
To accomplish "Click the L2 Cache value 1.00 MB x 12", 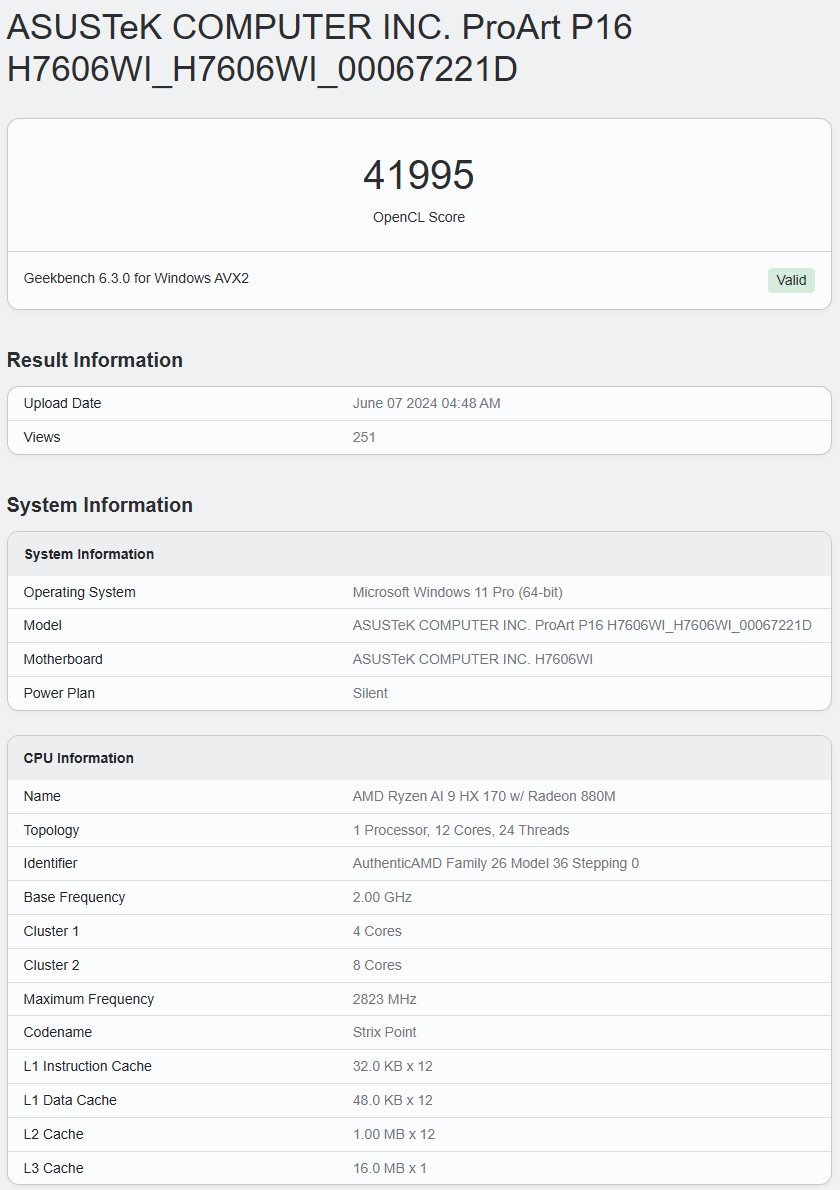I will click(x=394, y=1134).
